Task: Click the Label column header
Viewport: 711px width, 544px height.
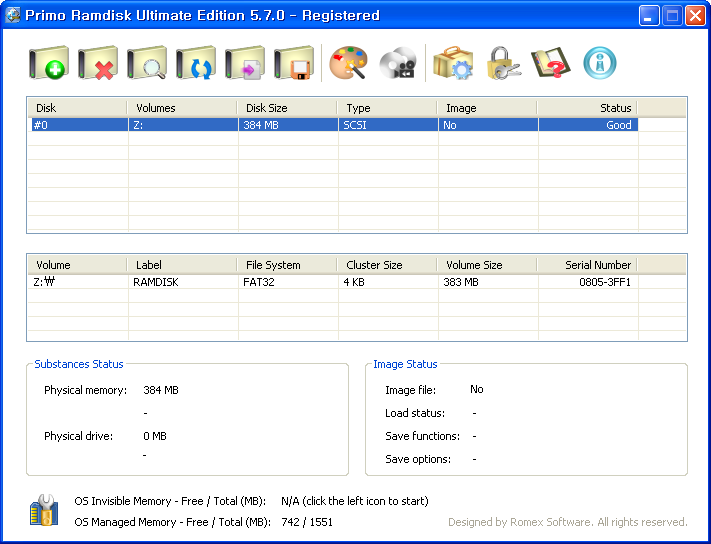Action: [x=182, y=265]
